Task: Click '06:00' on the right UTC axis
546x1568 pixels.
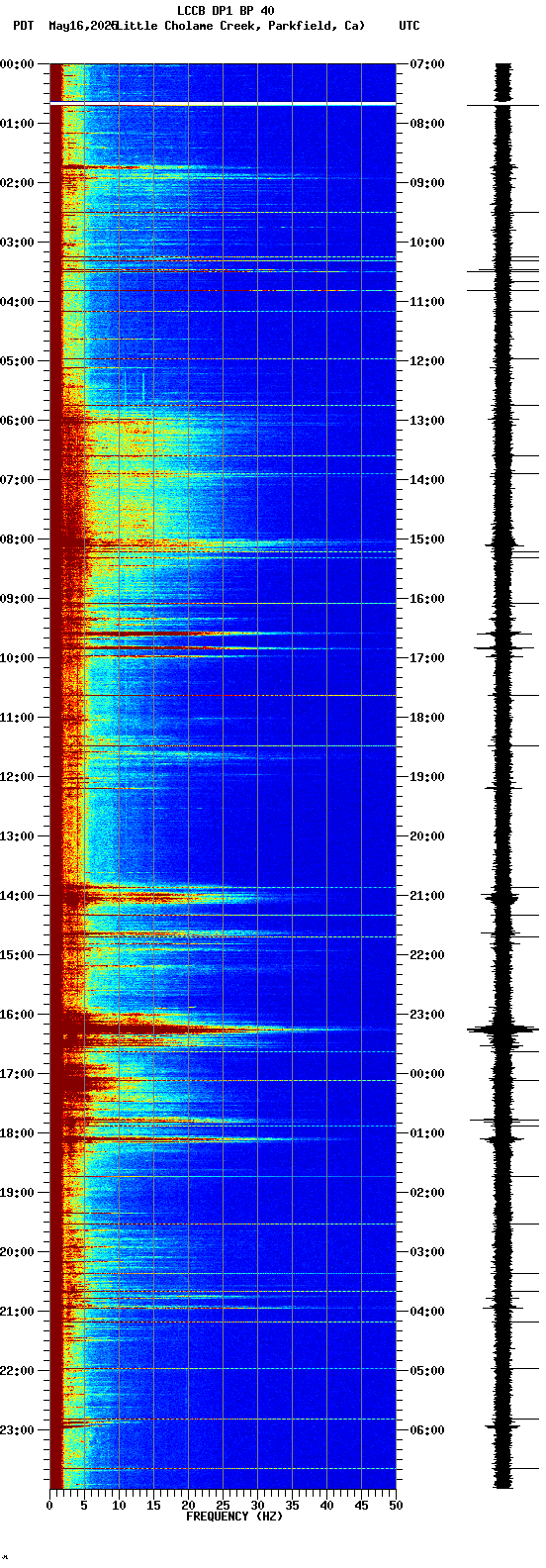Action: coord(426,1430)
